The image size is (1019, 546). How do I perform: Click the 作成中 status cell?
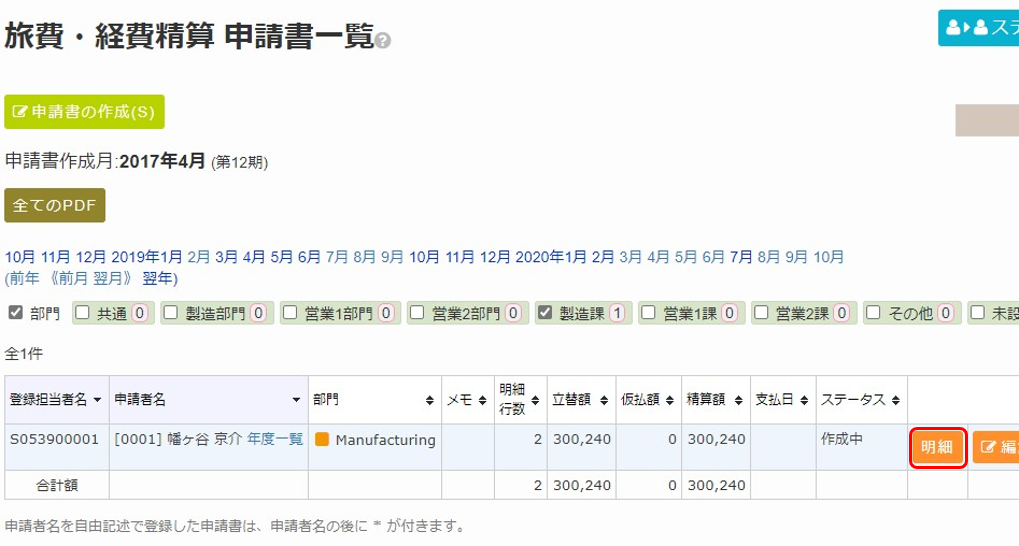pos(862,447)
